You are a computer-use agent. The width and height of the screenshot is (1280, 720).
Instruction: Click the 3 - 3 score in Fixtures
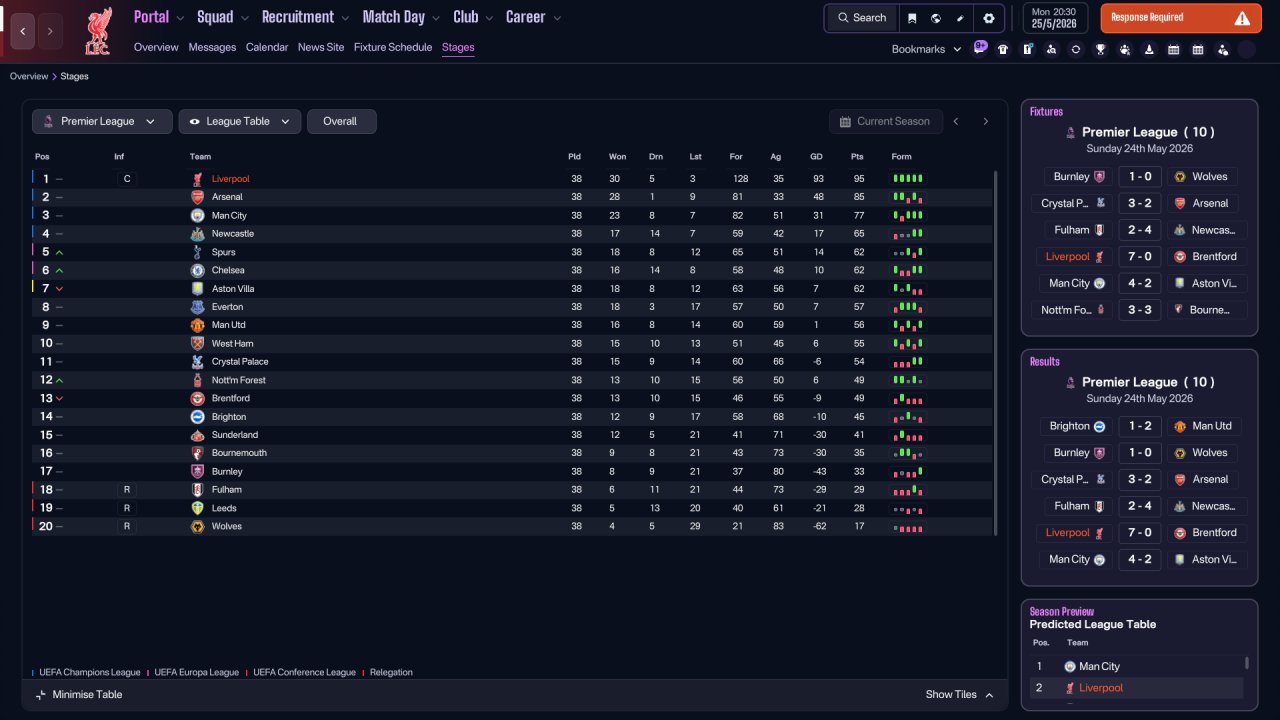tap(1140, 310)
